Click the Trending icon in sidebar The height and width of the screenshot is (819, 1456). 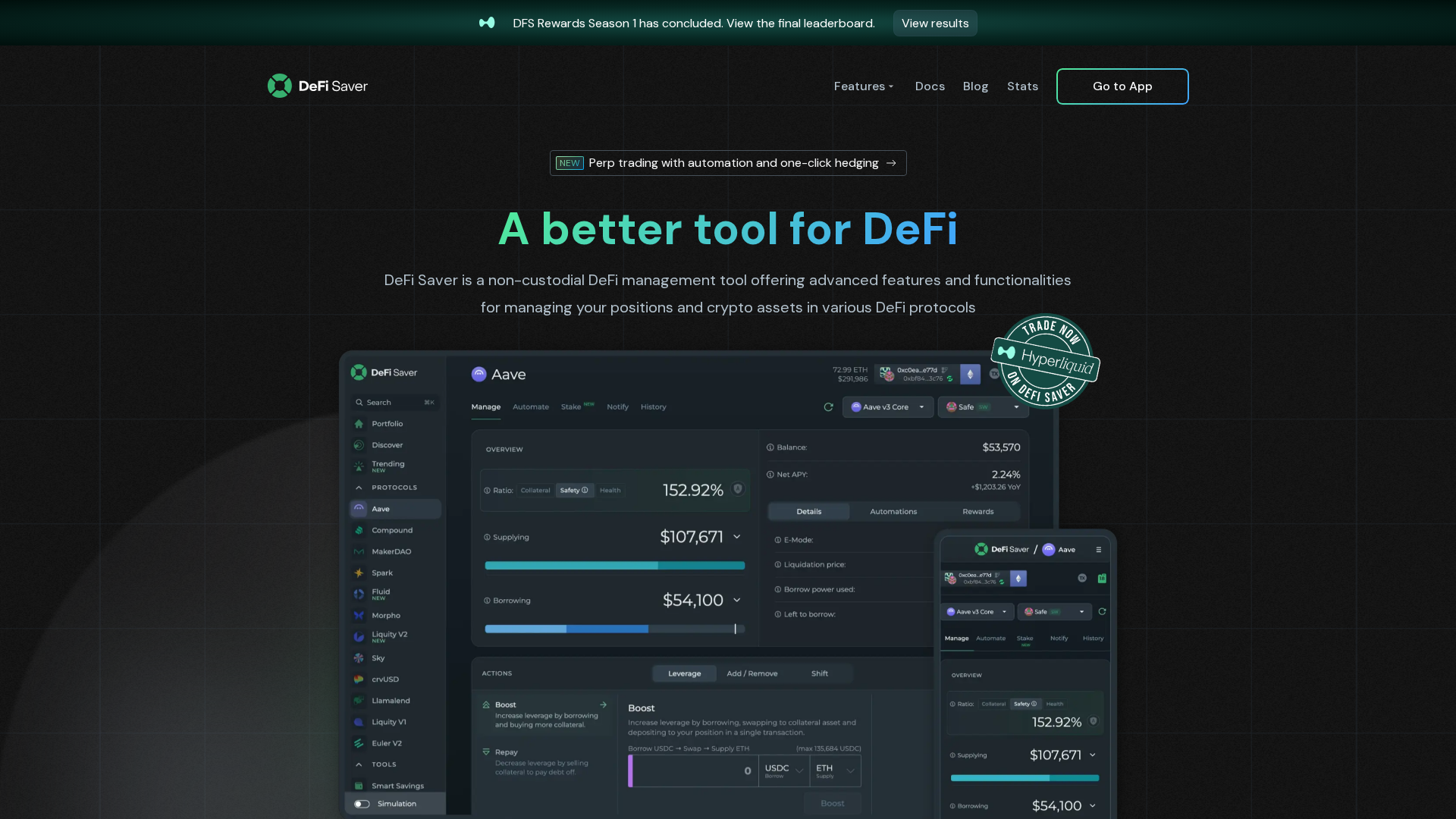[x=359, y=466]
